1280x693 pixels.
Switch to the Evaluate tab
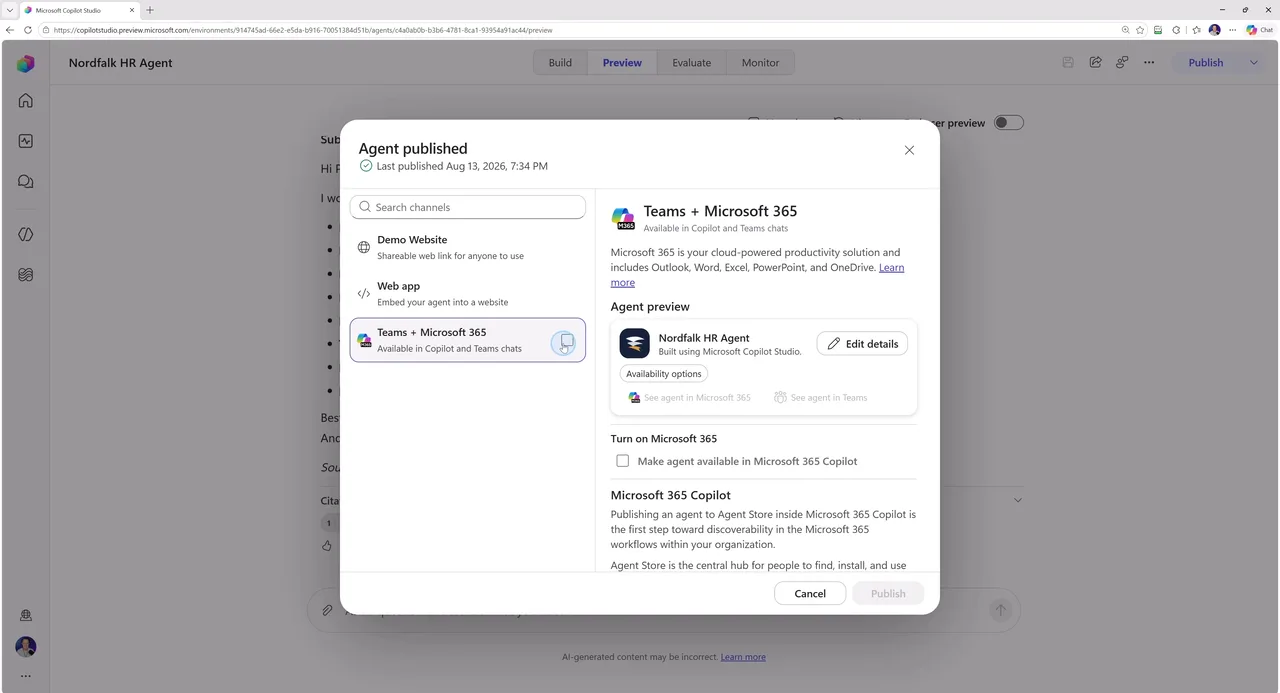pyautogui.click(x=692, y=62)
